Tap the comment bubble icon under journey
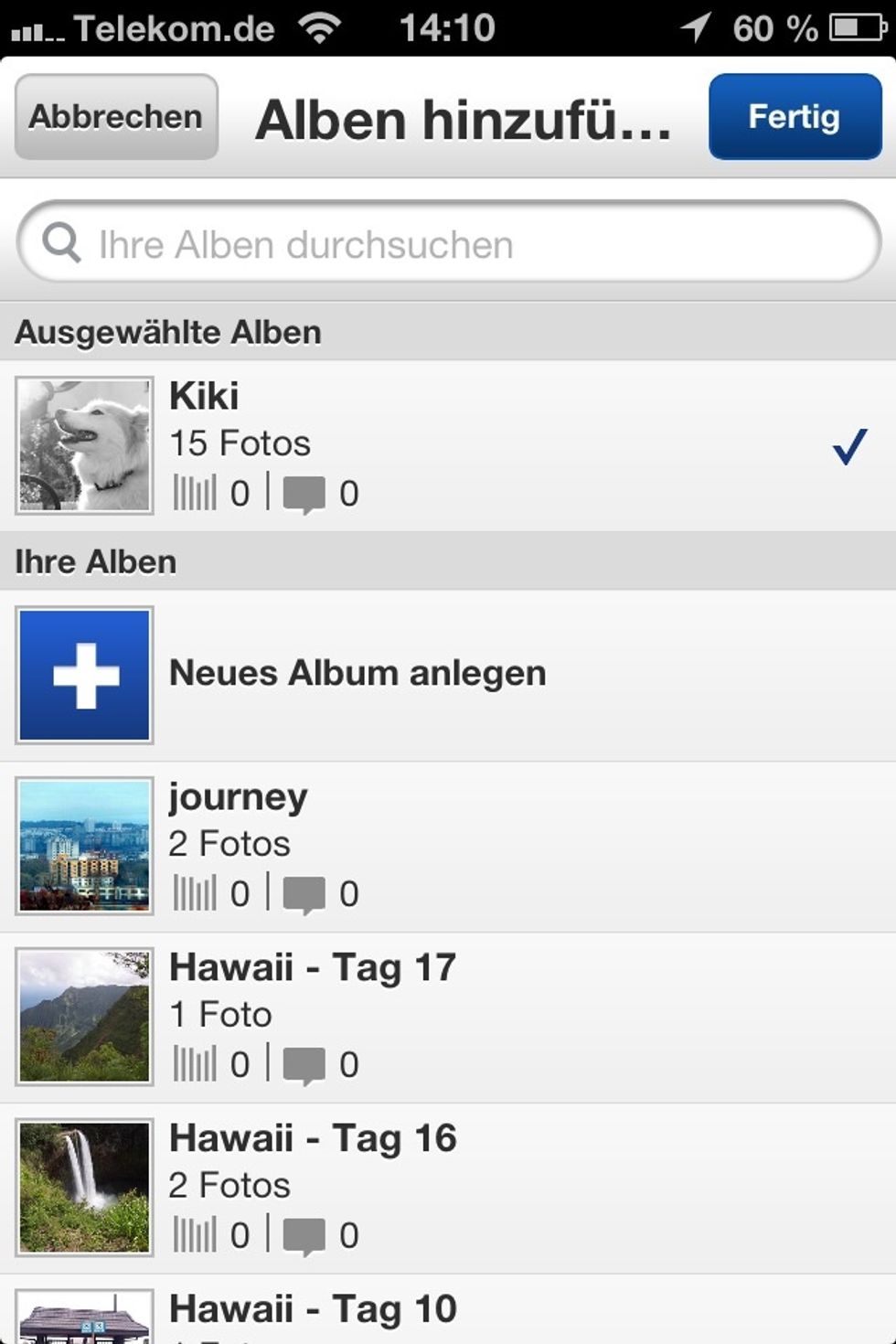896x1344 pixels. pyautogui.click(x=304, y=895)
